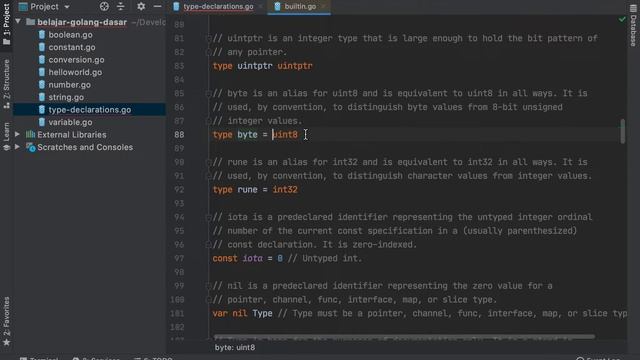Screen dimensions: 640x360
Task: Switch to builtin.go editor tab
Action: click(x=300, y=7)
